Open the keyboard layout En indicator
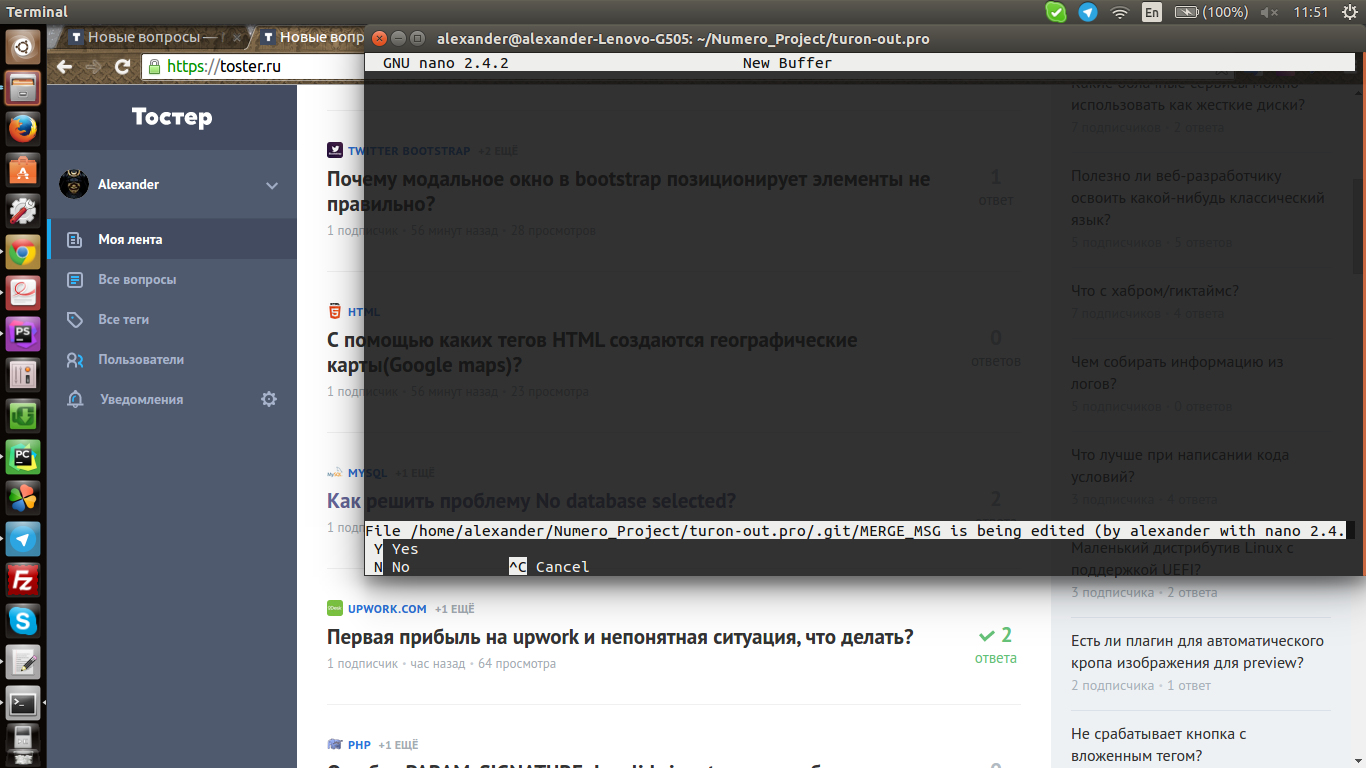This screenshot has width=1366, height=768. click(x=1152, y=12)
